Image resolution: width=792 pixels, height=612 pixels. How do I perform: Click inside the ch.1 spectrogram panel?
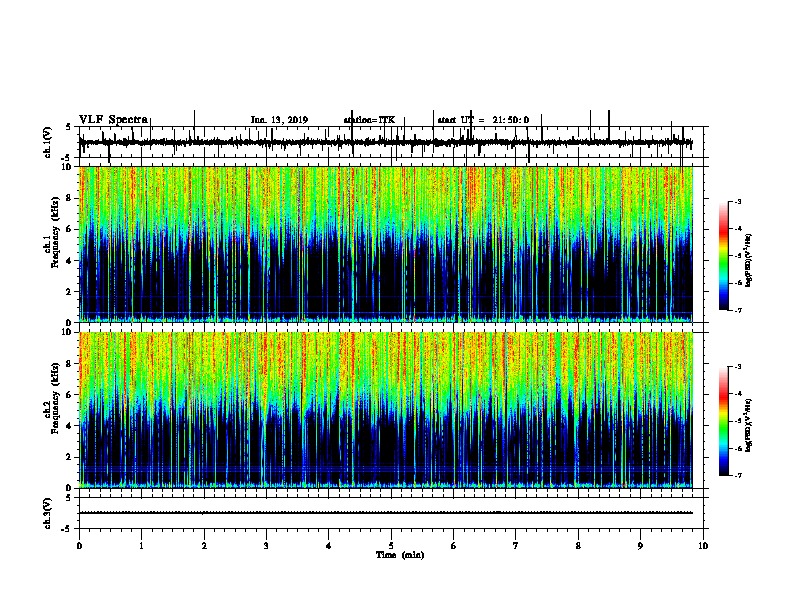tap(386, 244)
